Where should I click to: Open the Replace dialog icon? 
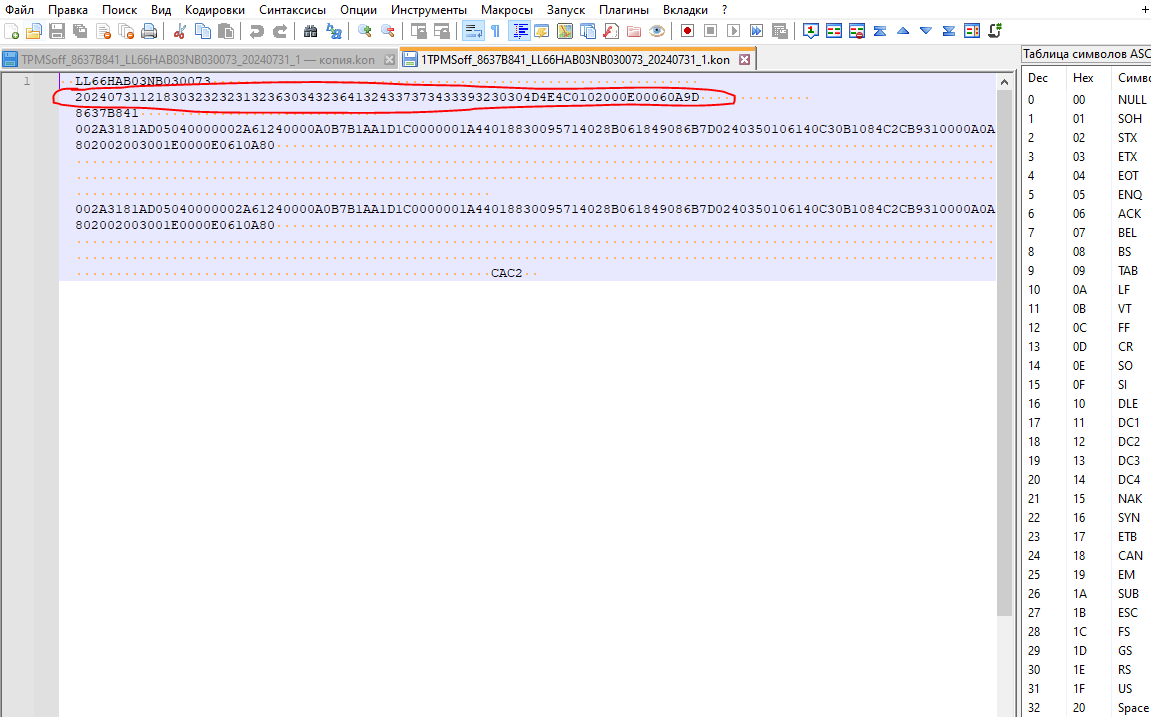click(333, 31)
